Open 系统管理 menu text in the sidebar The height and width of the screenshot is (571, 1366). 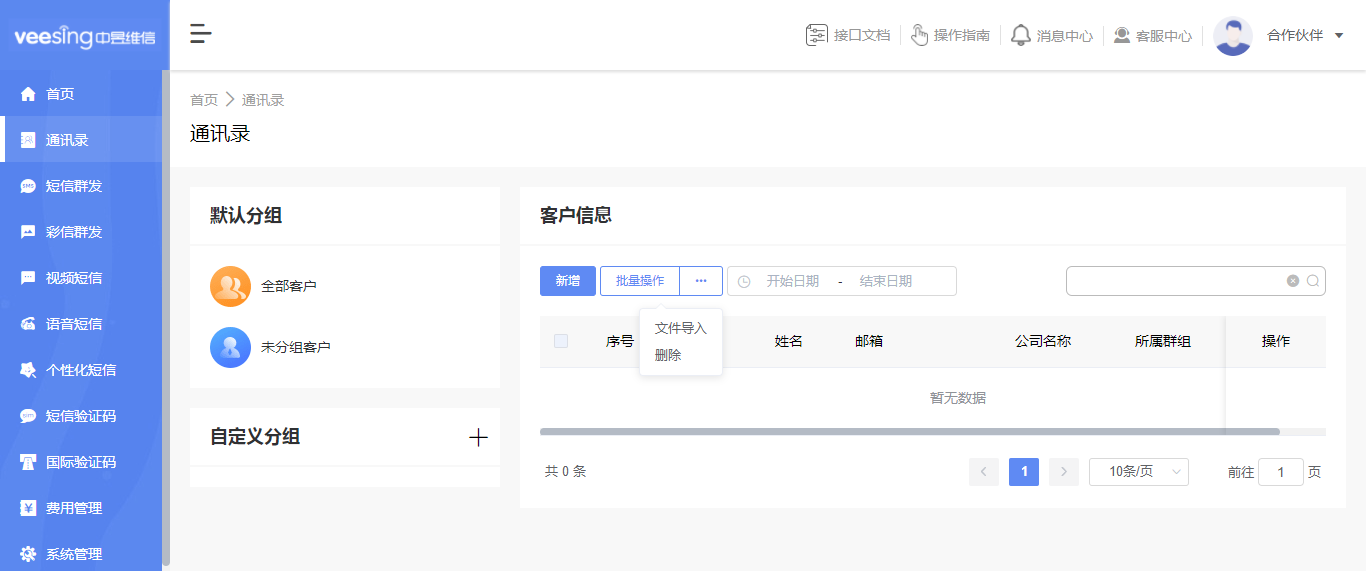tap(74, 554)
